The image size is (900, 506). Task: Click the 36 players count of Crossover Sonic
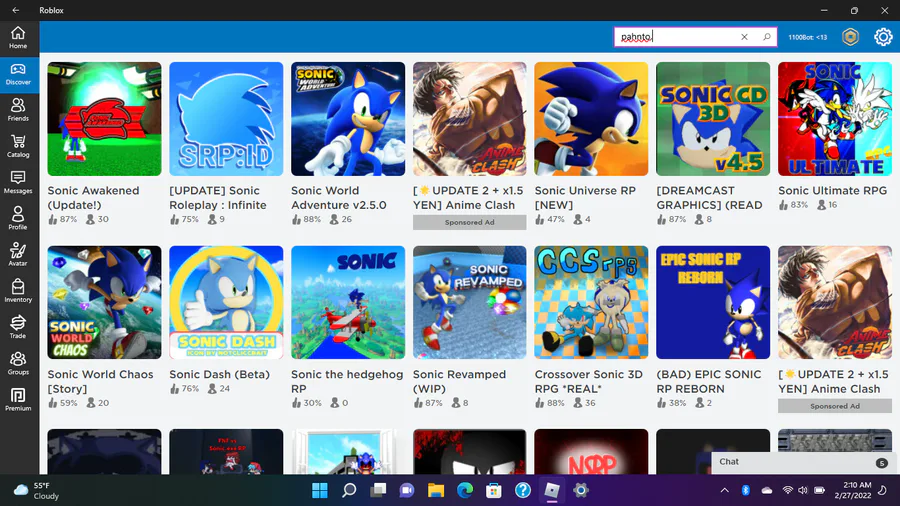coord(584,403)
